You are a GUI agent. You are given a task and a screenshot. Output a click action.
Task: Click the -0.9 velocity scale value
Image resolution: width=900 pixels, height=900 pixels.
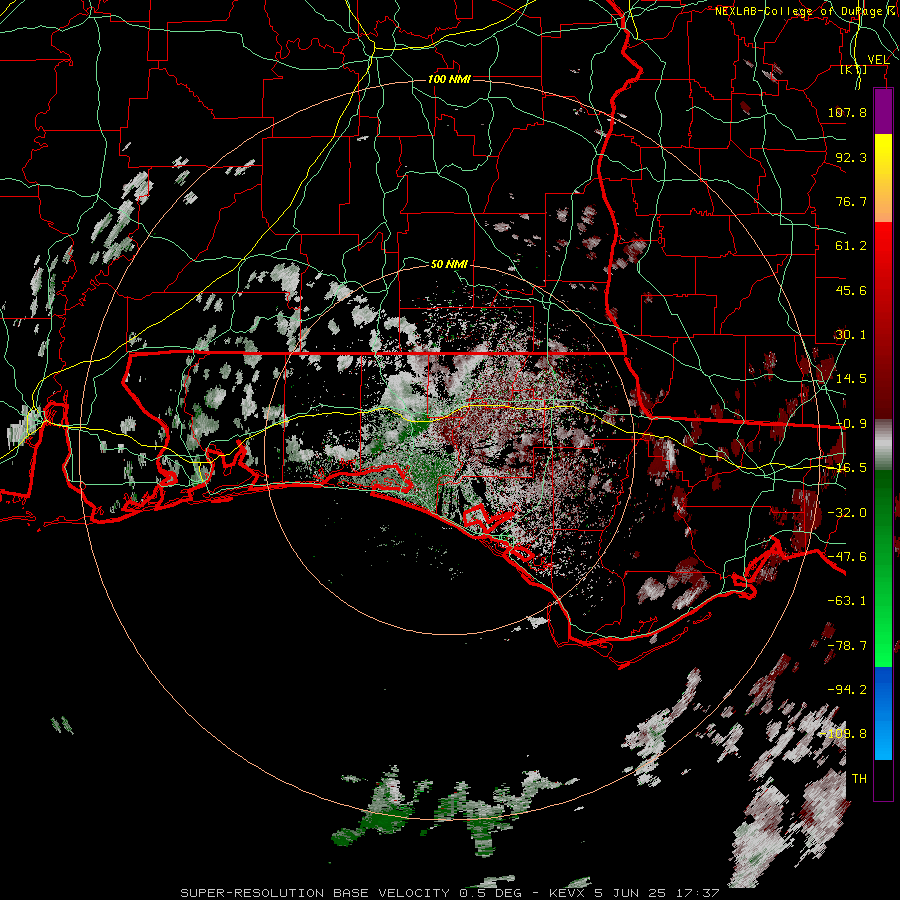coord(851,424)
